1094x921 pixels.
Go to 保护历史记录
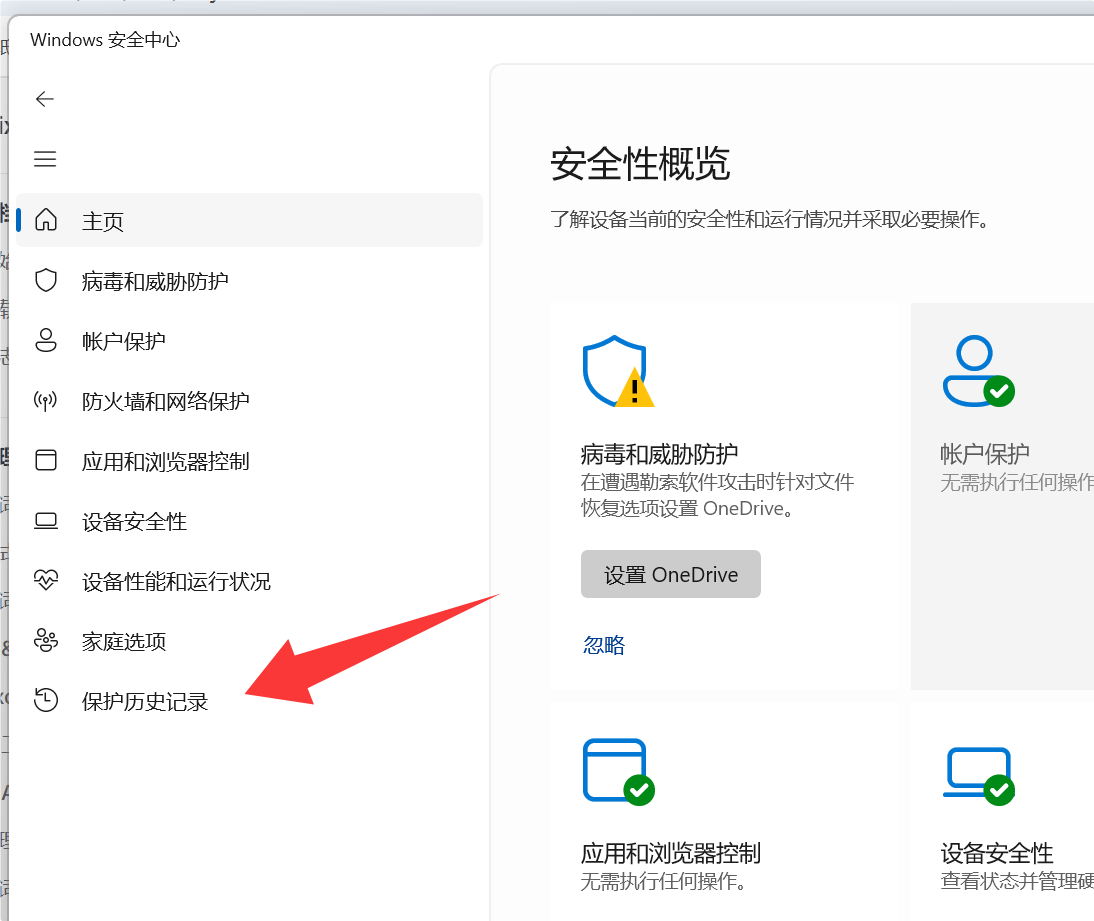tap(145, 701)
